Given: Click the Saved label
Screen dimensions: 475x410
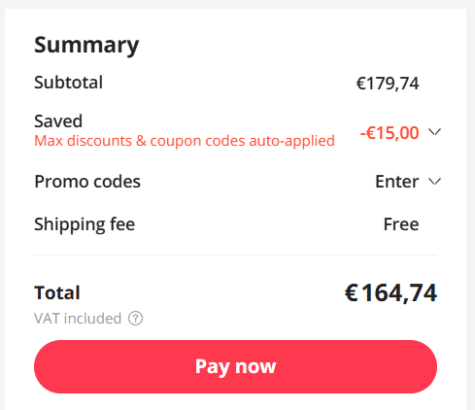Looking at the screenshot, I should click(x=58, y=121).
